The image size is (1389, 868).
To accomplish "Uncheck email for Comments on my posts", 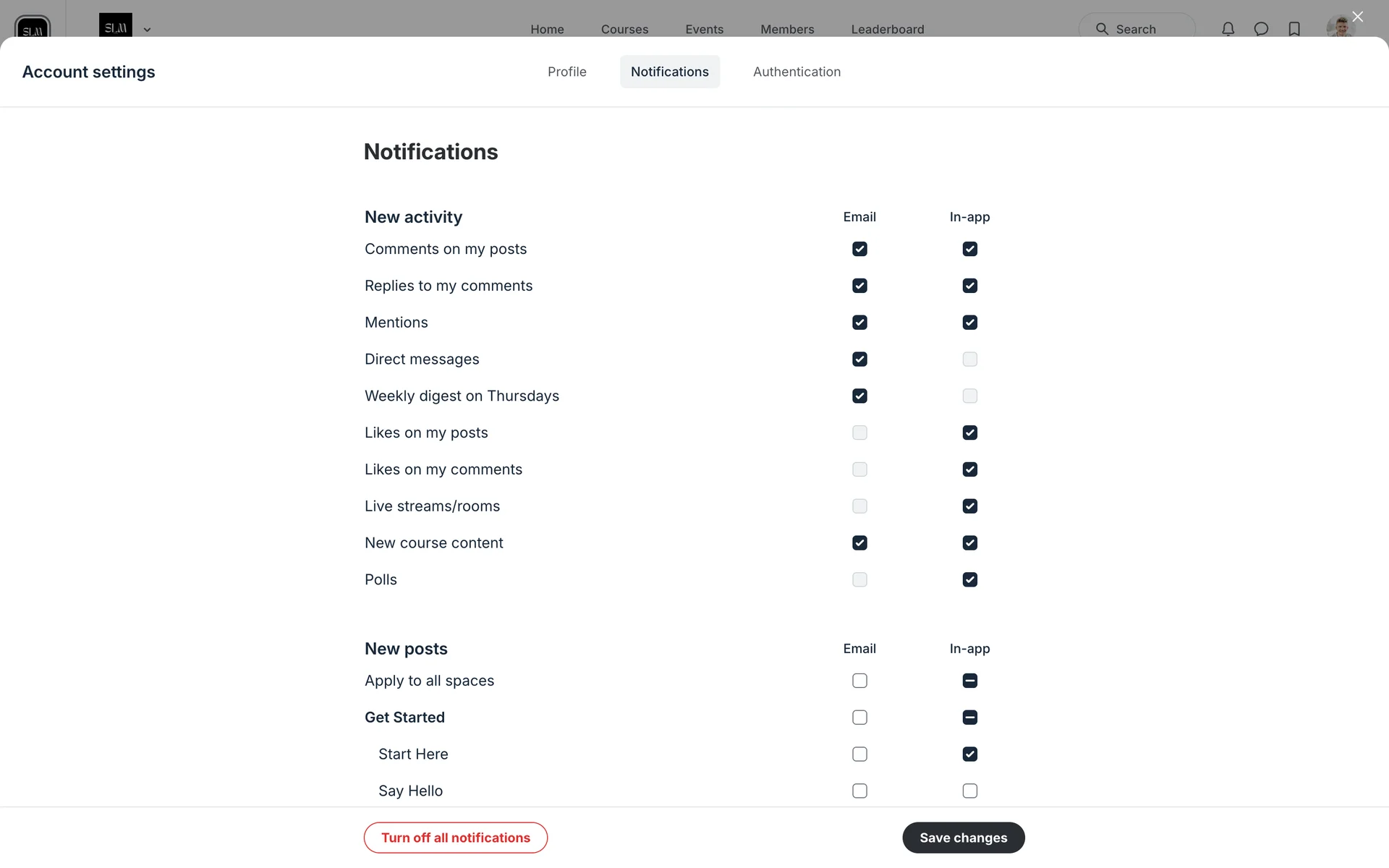I will (x=859, y=249).
